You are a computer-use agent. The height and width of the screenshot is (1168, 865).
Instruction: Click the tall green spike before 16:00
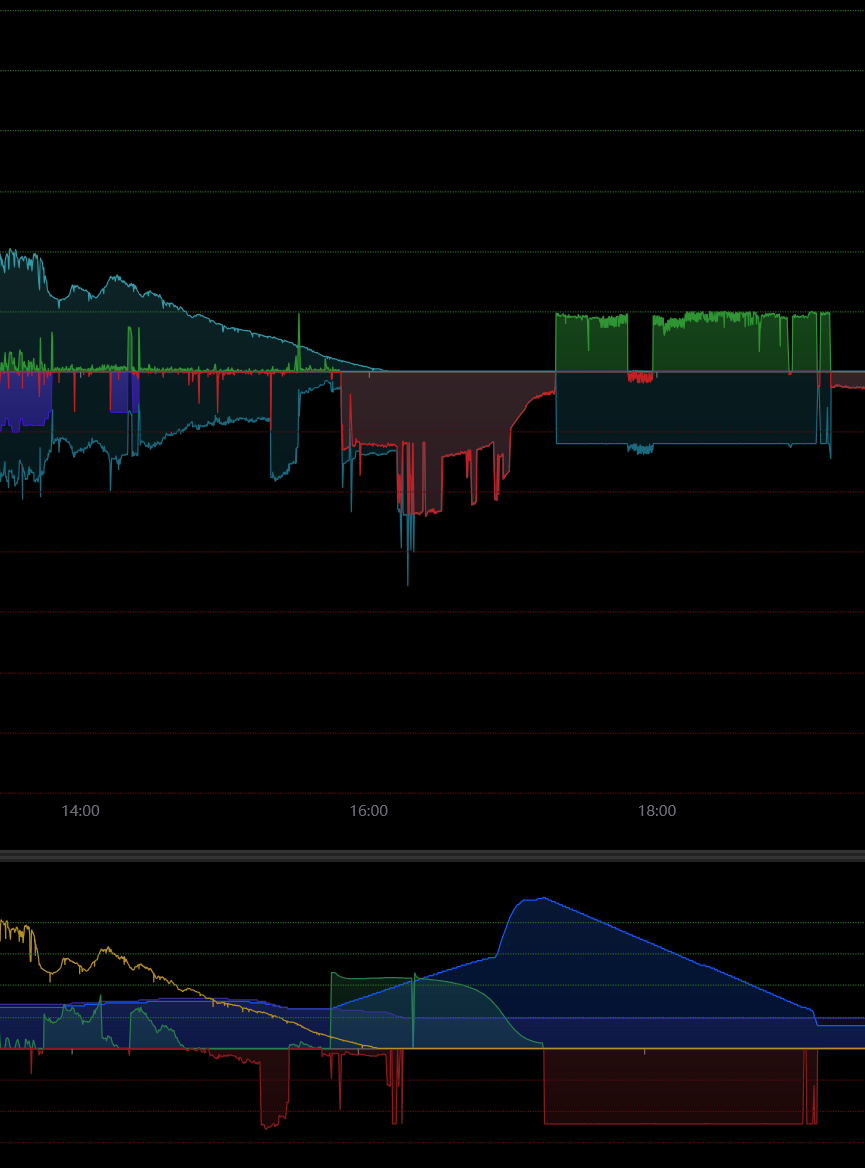299,318
